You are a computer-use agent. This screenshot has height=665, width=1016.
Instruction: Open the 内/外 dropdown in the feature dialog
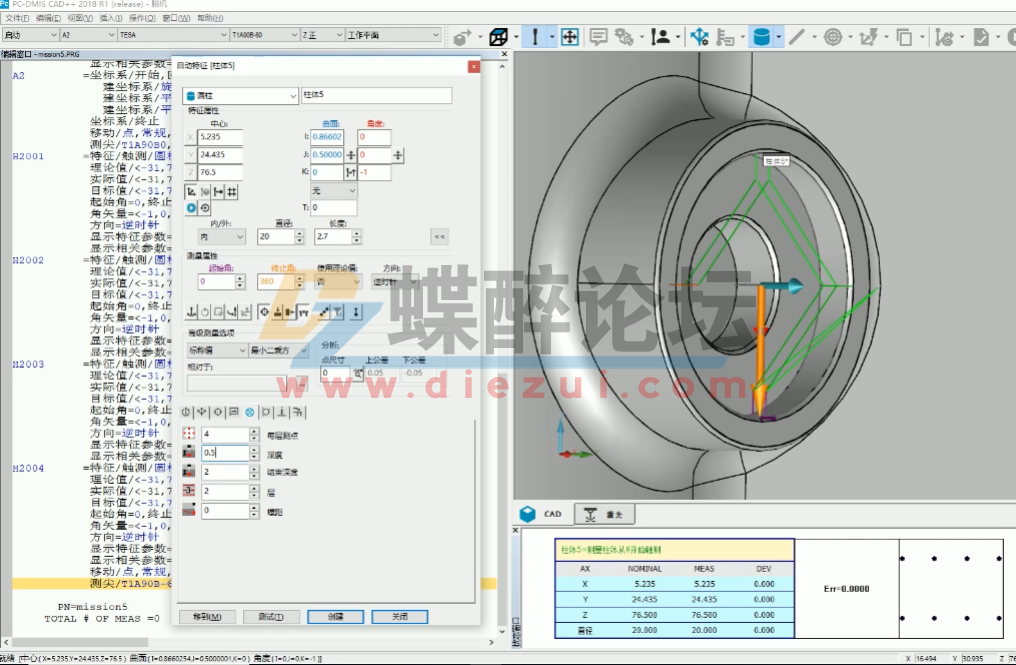click(x=221, y=237)
